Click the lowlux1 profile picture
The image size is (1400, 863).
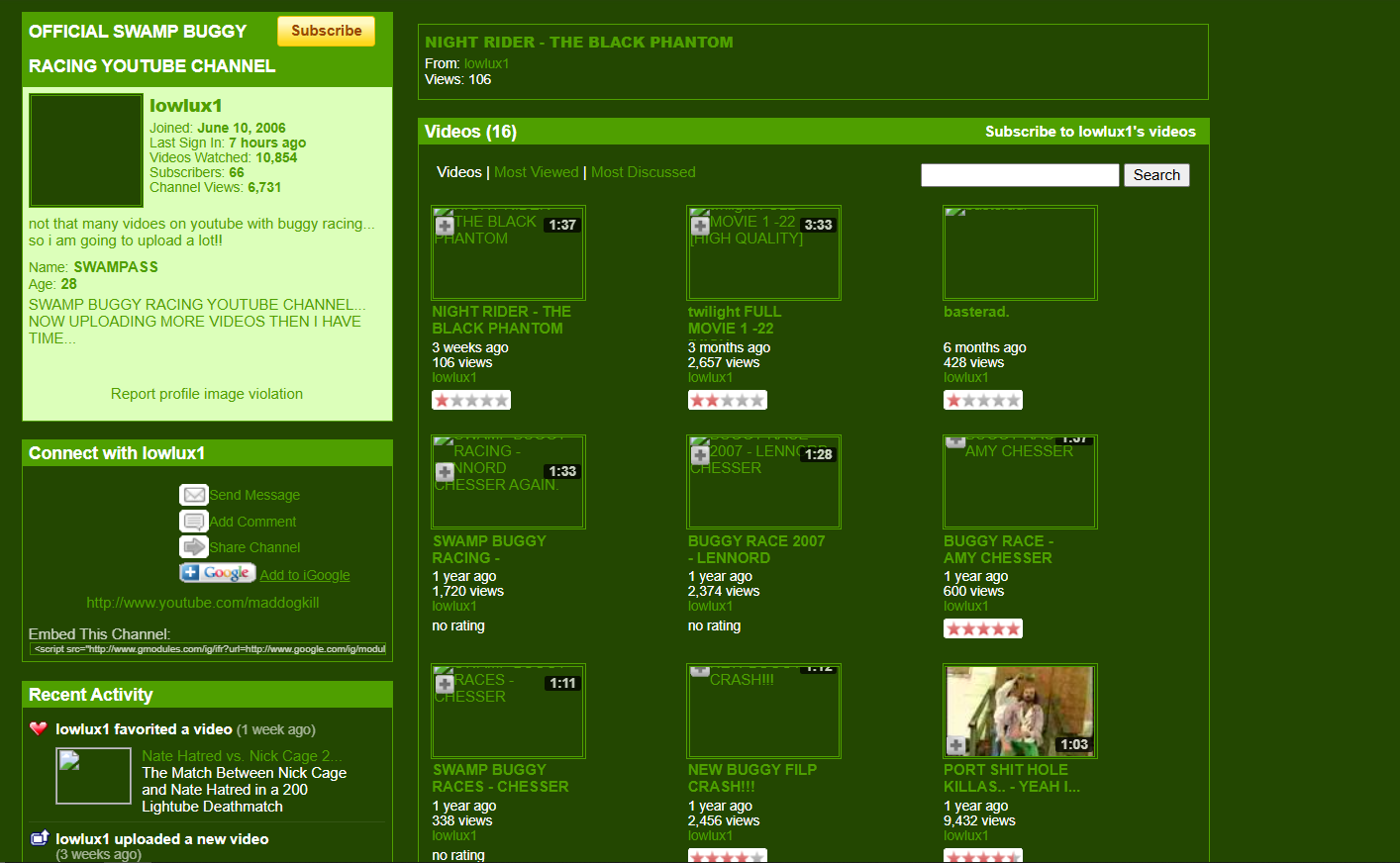86,150
